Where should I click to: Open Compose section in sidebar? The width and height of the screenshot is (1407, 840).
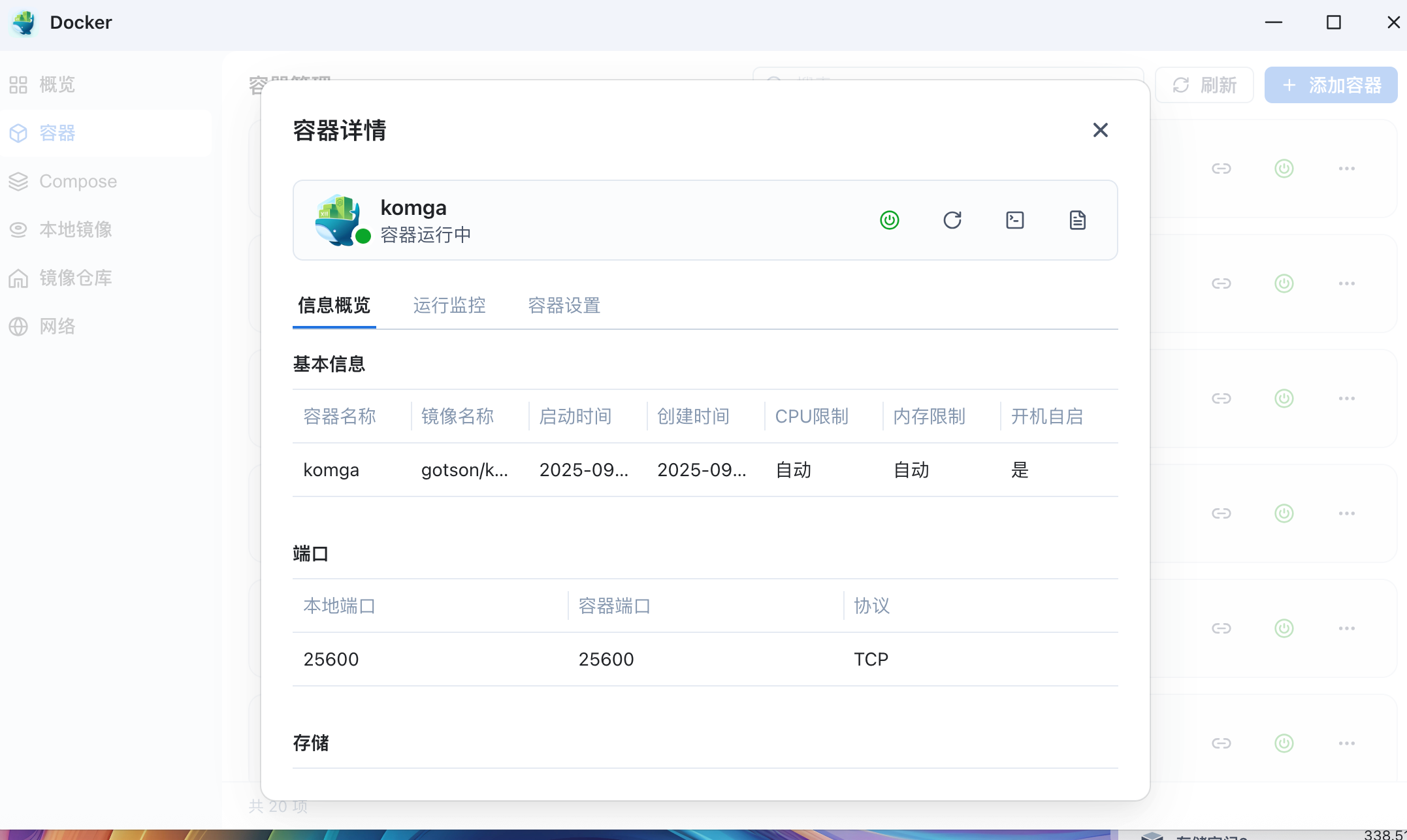click(x=78, y=182)
